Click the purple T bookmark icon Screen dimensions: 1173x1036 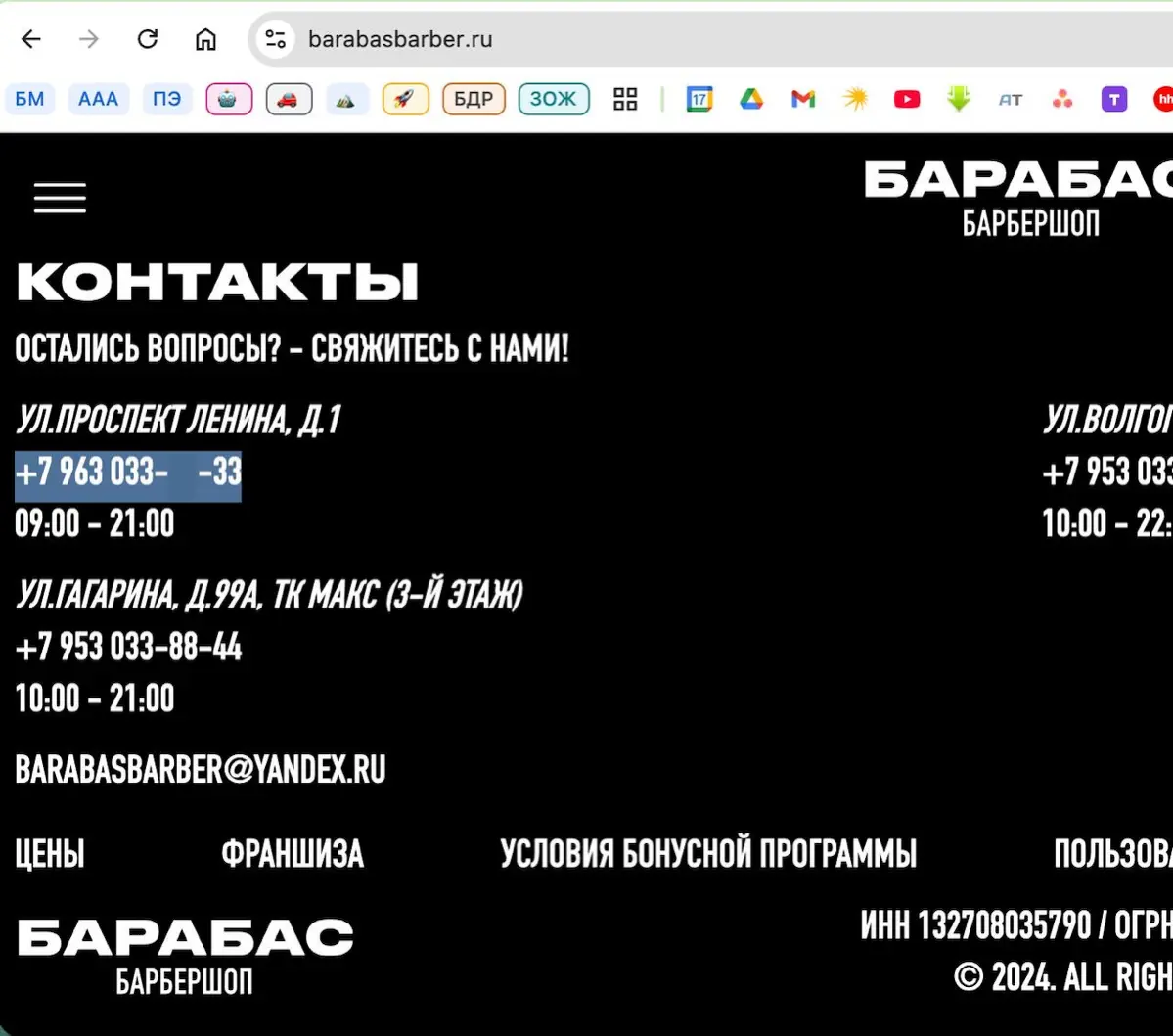[1113, 99]
